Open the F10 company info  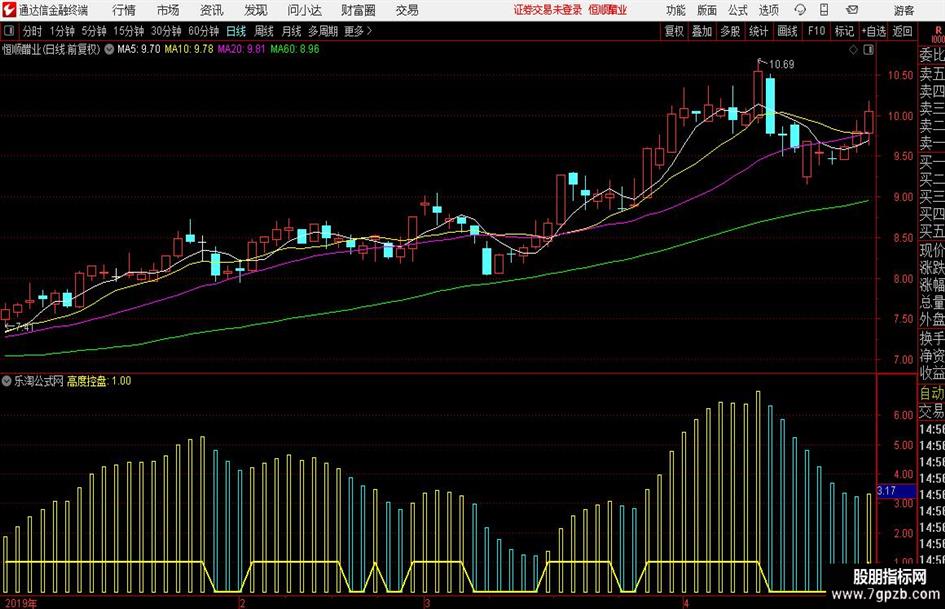click(817, 31)
